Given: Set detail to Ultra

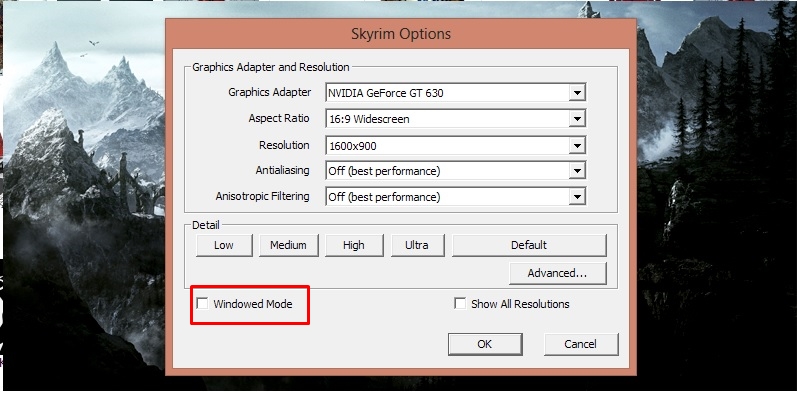Looking at the screenshot, I should coord(417,245).
